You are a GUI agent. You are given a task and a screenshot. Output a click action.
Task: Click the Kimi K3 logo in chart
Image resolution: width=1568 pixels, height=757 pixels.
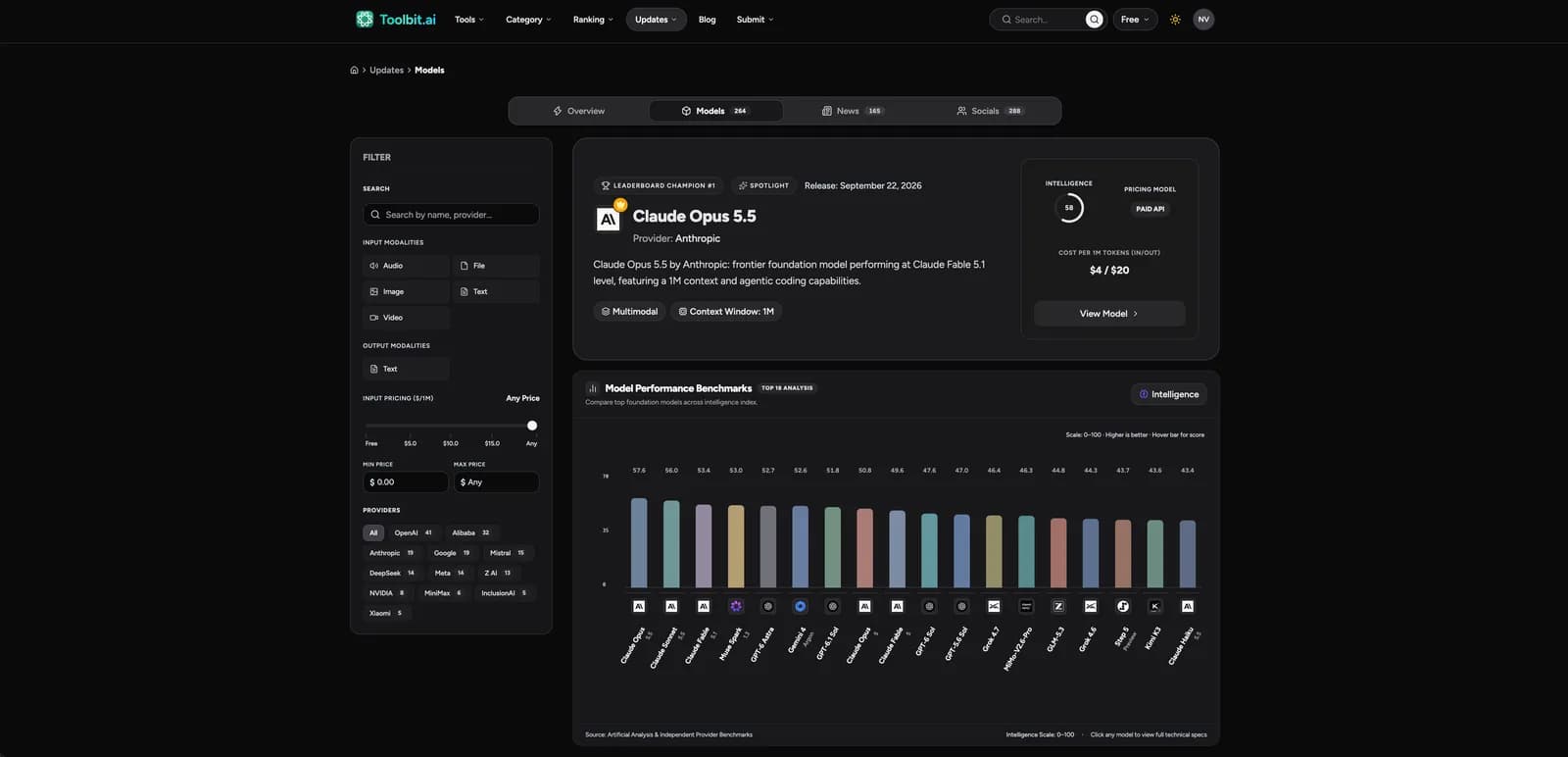1155,606
